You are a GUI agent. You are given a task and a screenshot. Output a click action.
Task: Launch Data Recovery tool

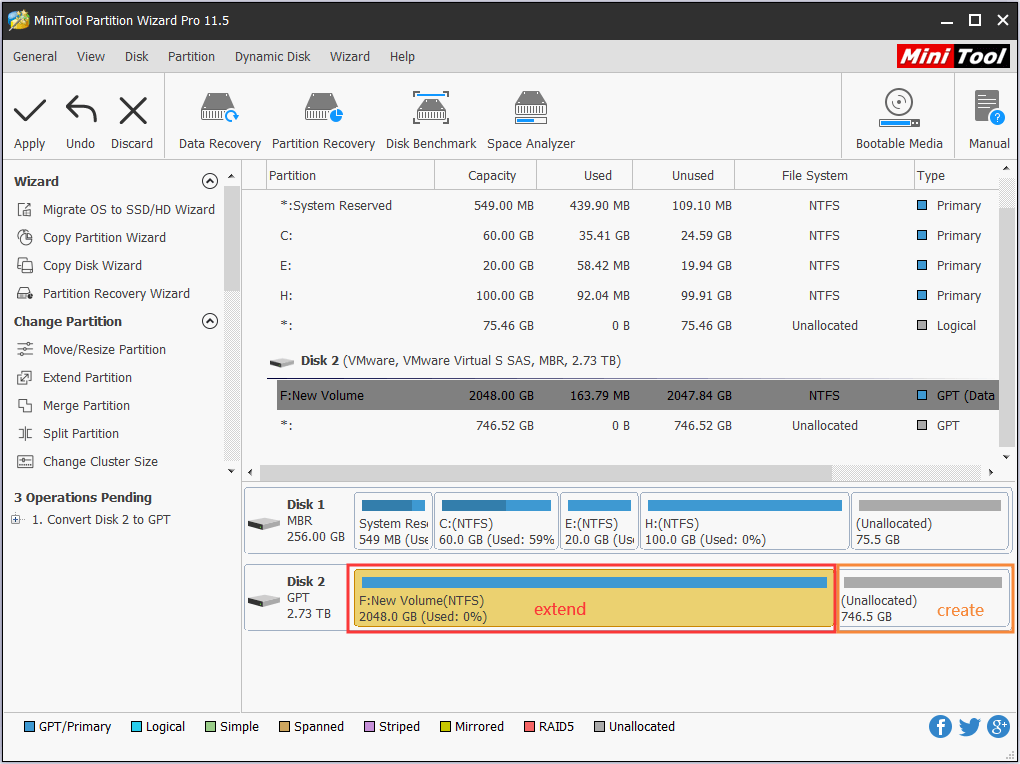(x=220, y=121)
